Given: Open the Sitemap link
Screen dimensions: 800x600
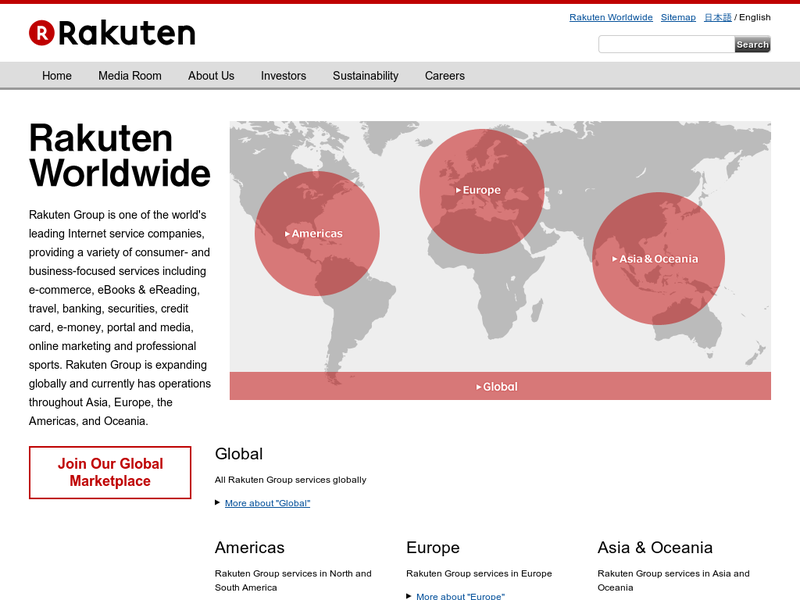Looking at the screenshot, I should pos(678,17).
